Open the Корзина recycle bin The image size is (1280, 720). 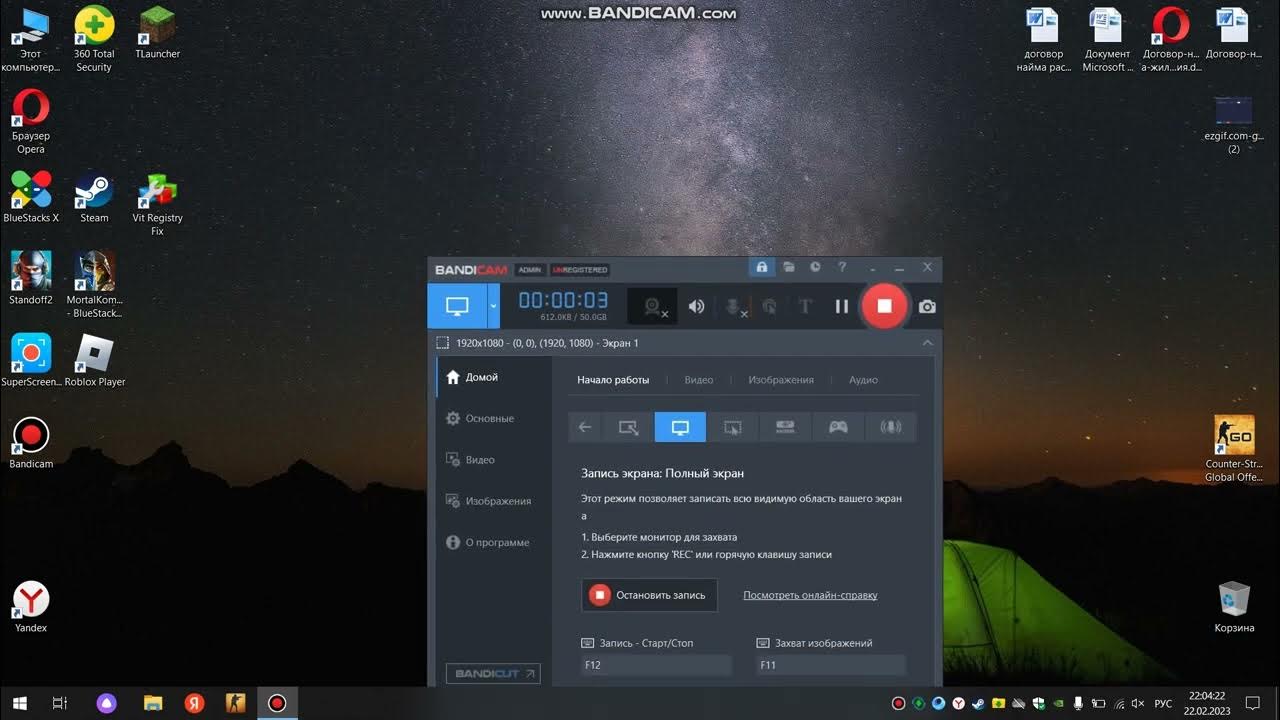(x=1234, y=607)
